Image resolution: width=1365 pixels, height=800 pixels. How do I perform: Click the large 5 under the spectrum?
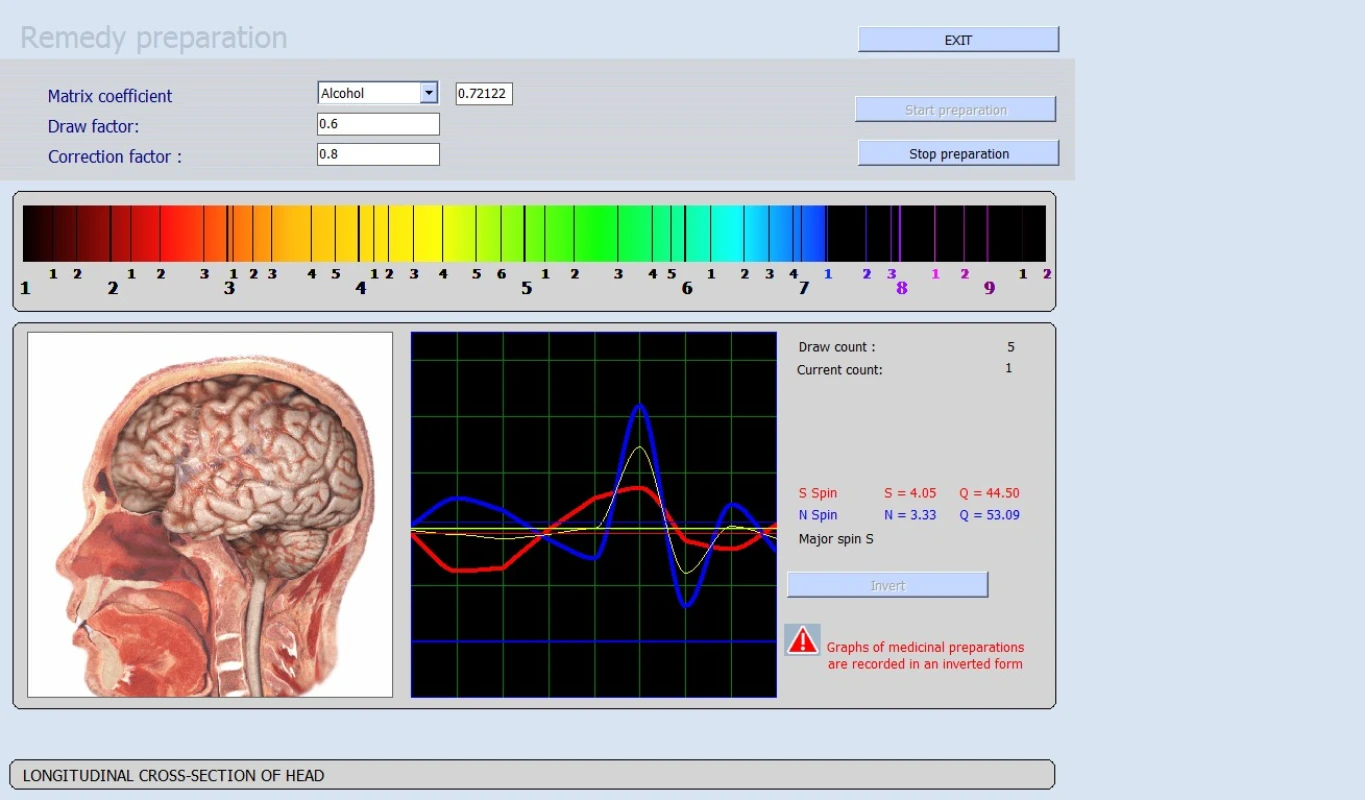(x=527, y=289)
